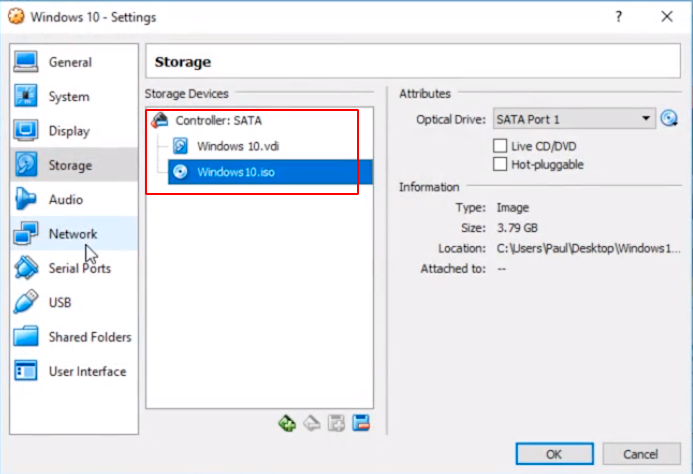Viewport: 693px width, 474px height.
Task: Click the SATA controller icon
Action: point(160,121)
